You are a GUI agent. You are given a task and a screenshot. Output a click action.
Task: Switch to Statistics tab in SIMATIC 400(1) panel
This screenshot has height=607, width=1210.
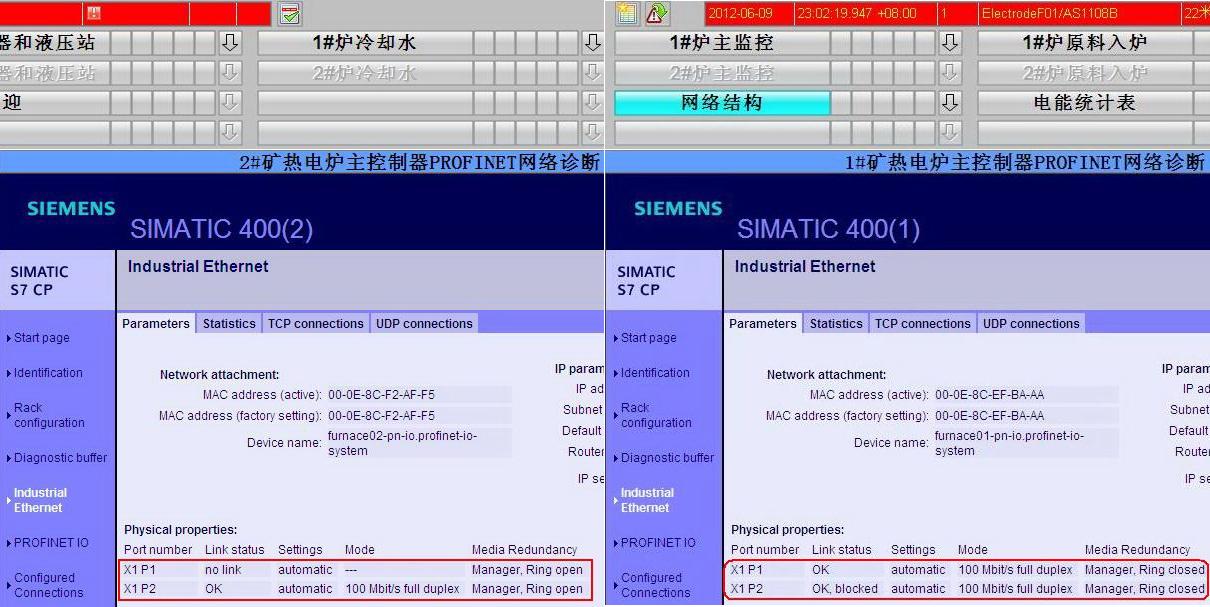(836, 324)
